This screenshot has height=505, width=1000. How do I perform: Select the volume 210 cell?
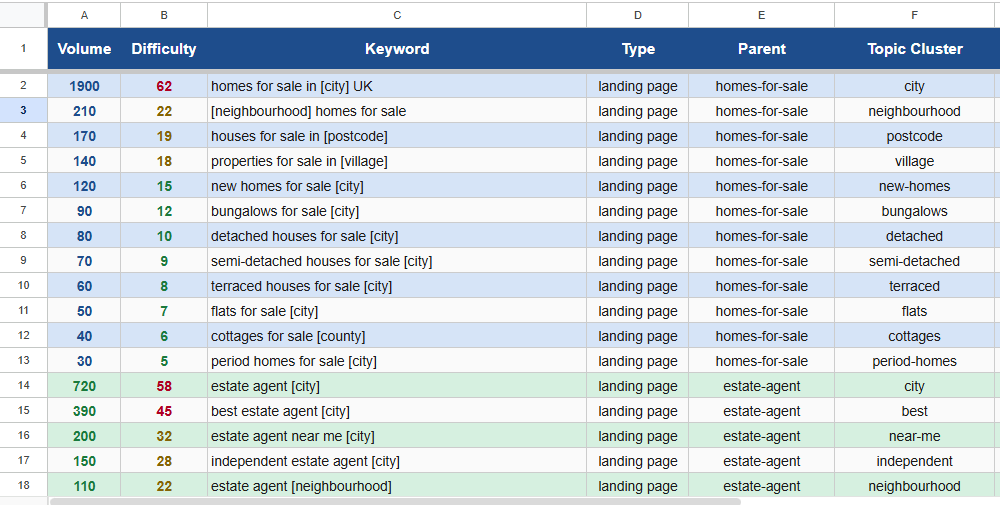click(x=84, y=111)
